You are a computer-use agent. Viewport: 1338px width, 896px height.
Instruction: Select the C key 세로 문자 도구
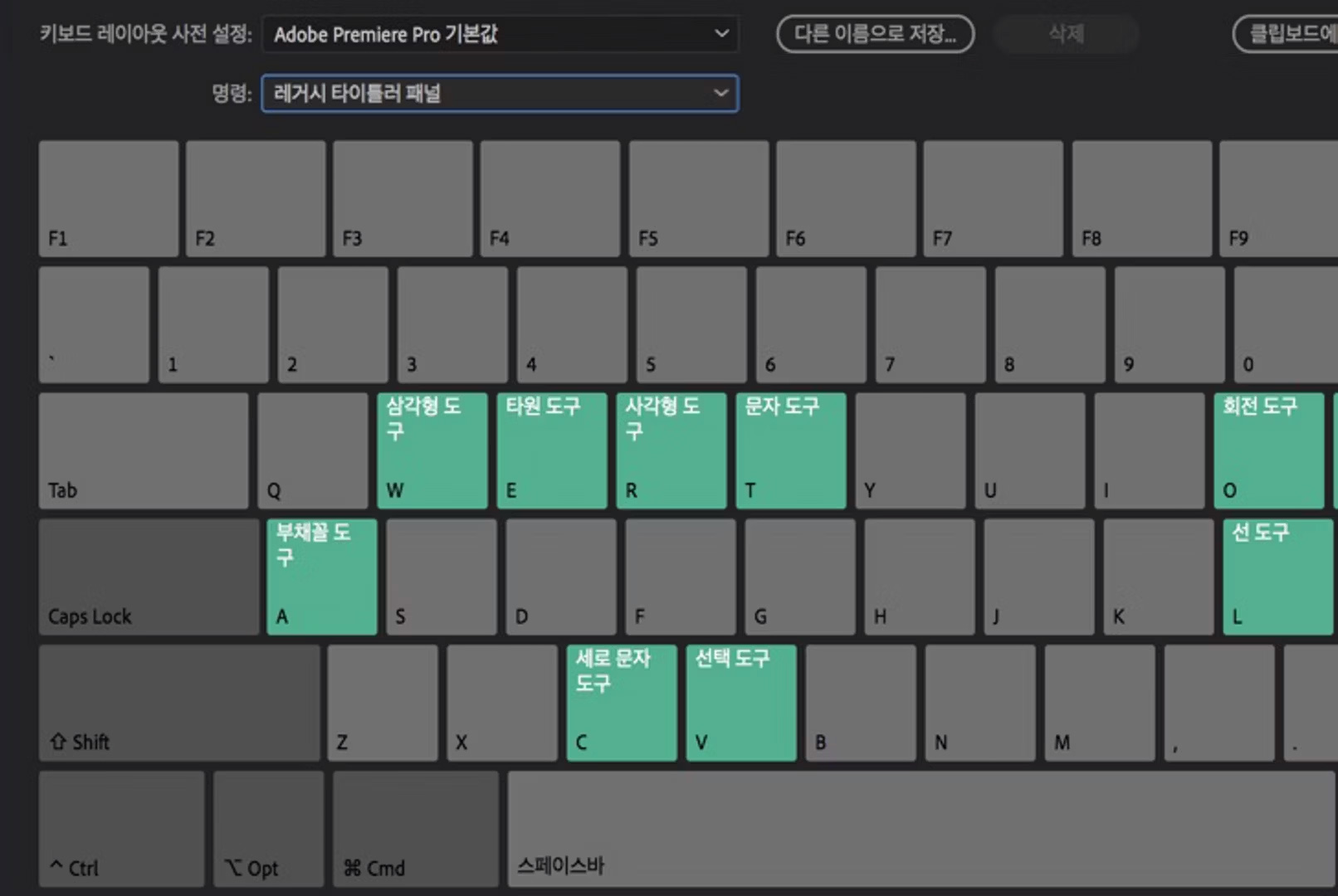coord(621,703)
